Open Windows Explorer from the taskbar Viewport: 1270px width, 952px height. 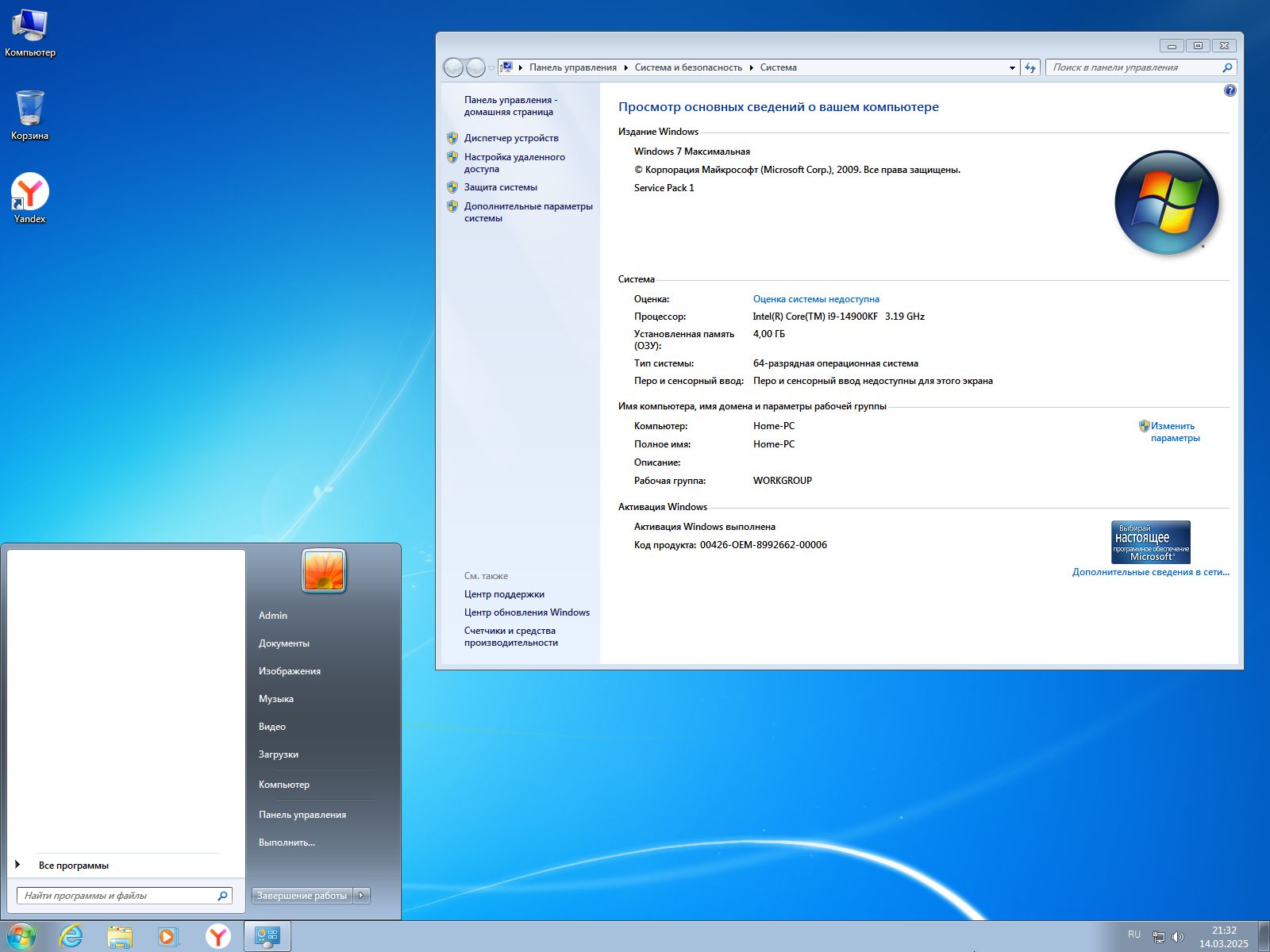(x=120, y=937)
